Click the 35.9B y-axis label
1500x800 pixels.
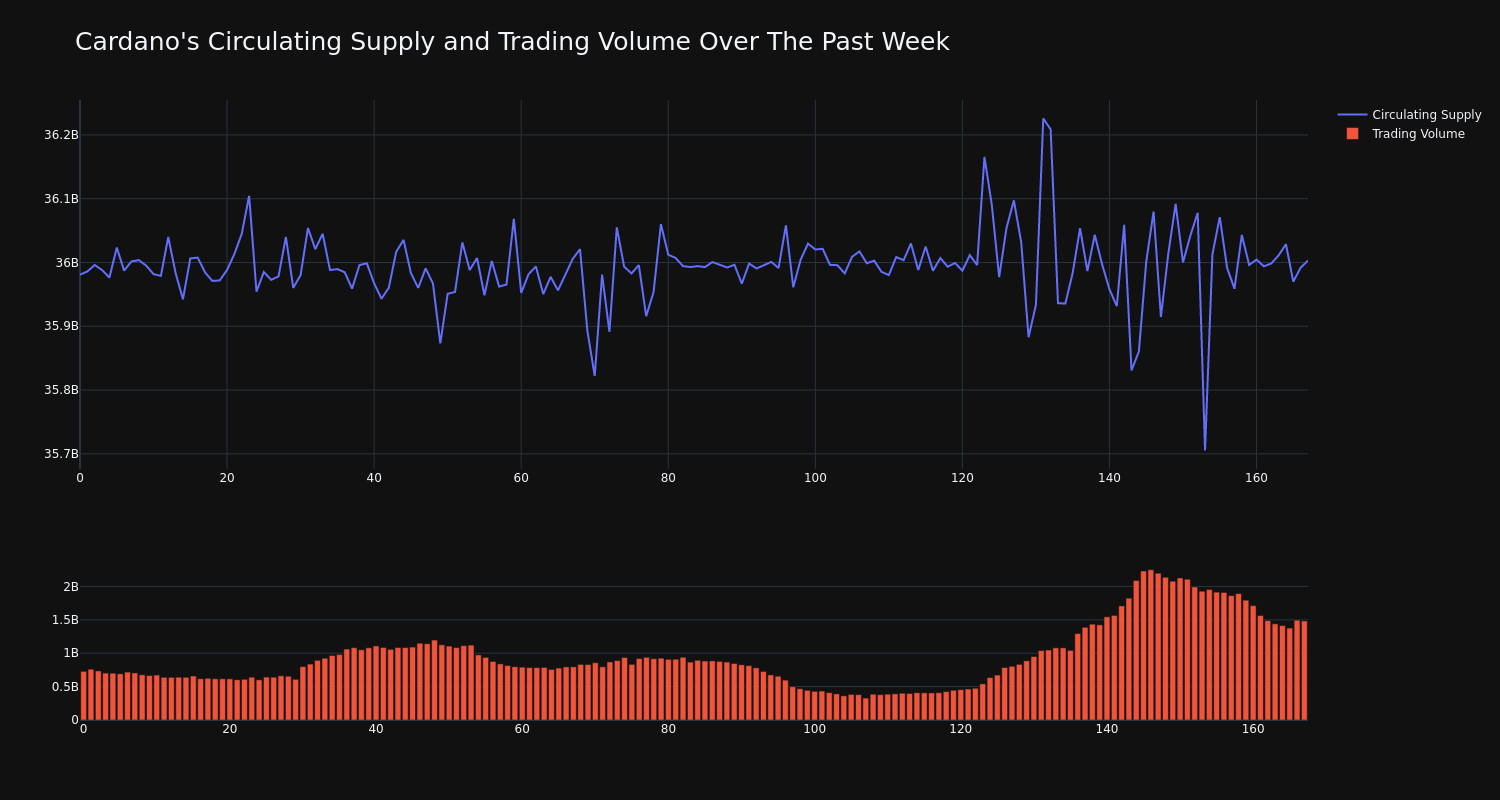click(x=60, y=326)
